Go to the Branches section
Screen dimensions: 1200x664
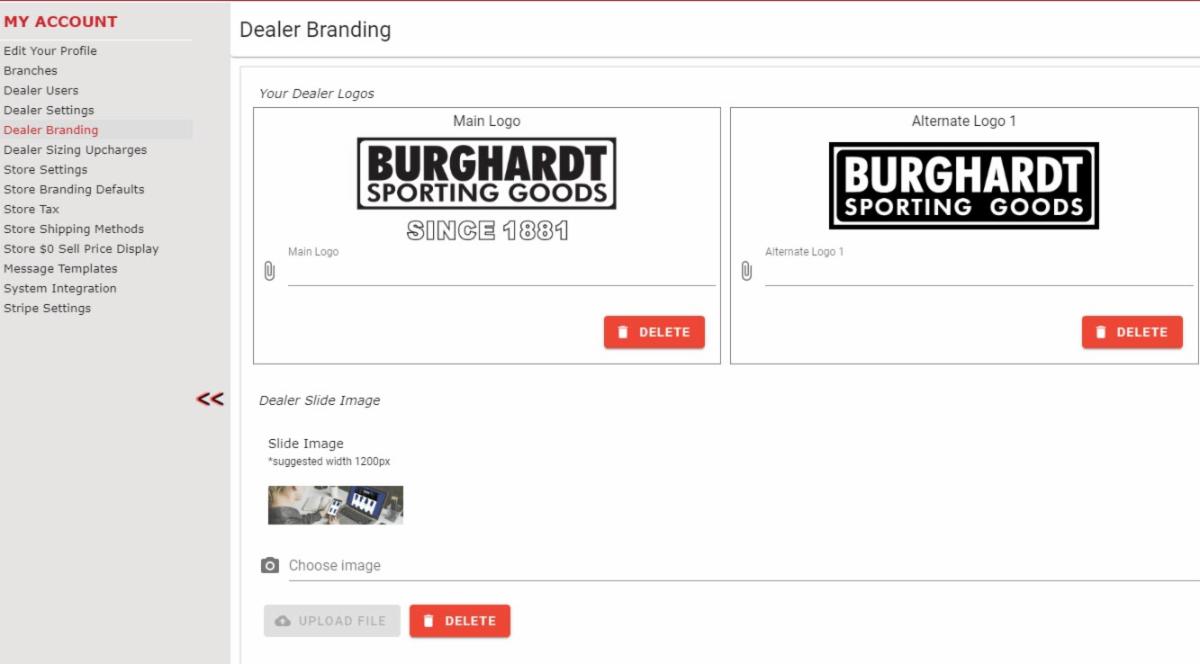[30, 70]
